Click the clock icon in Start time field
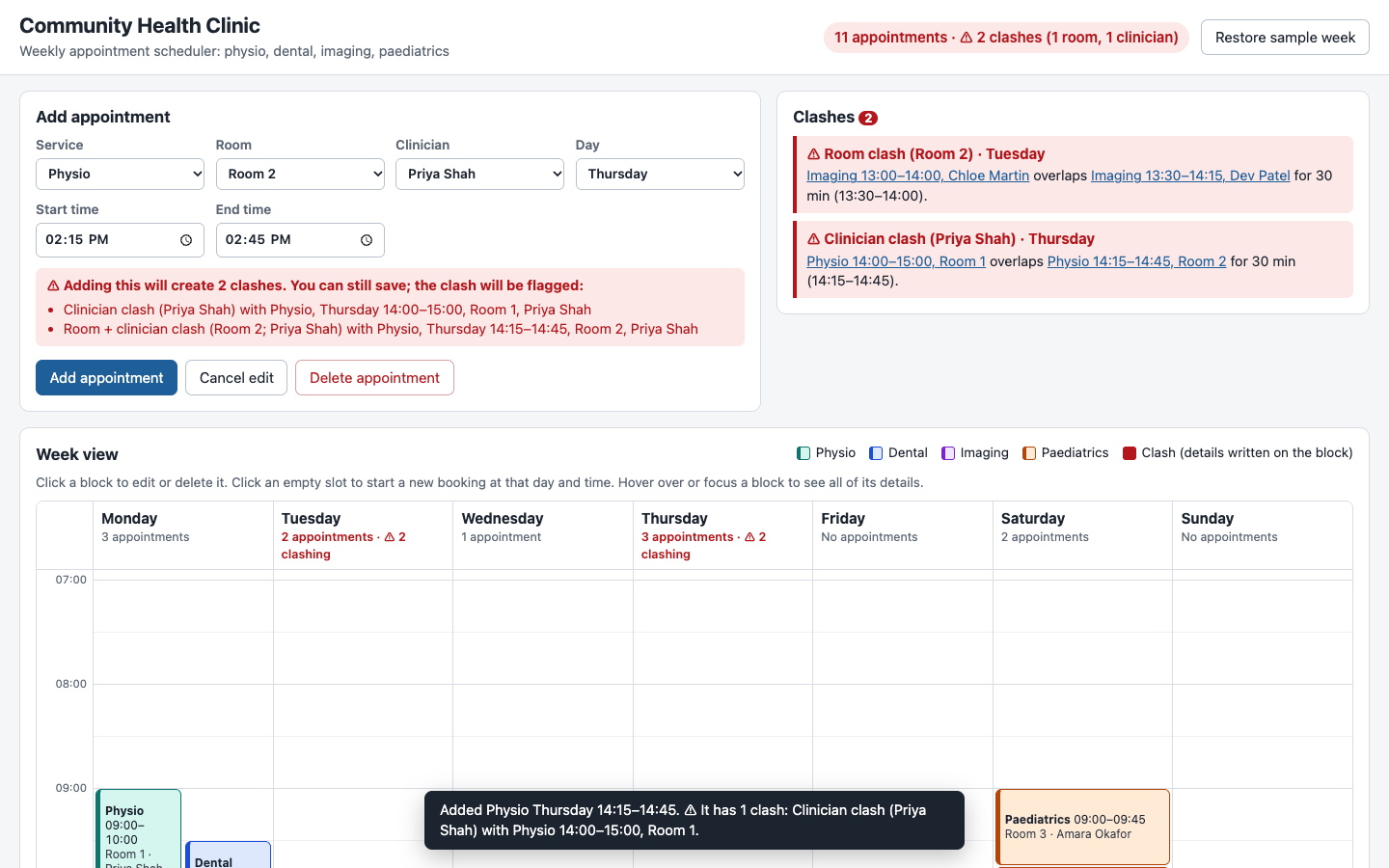1389x868 pixels. [x=186, y=240]
